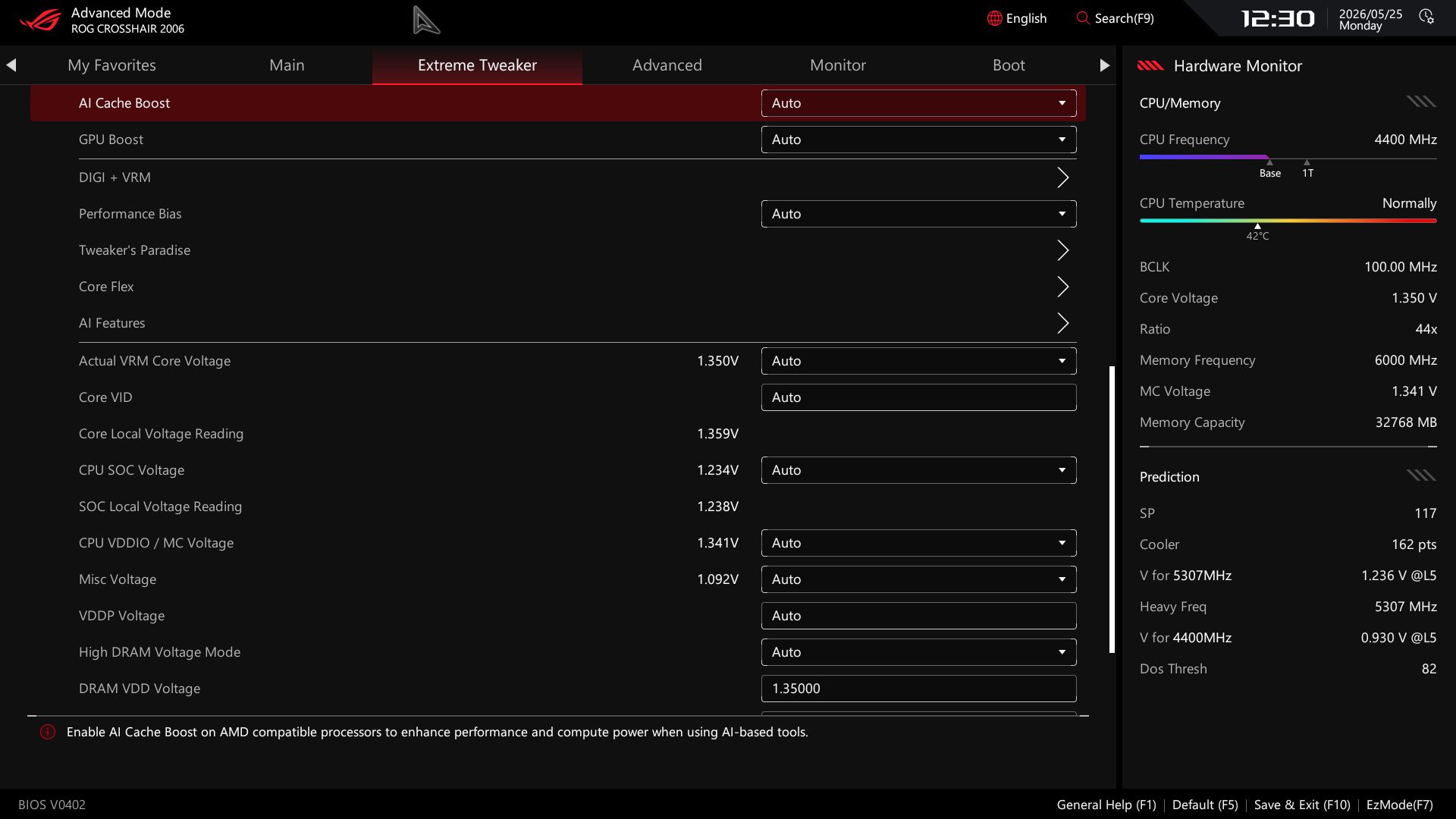The height and width of the screenshot is (819, 1456).
Task: Click the 12:30 clock display
Action: pyautogui.click(x=1278, y=18)
